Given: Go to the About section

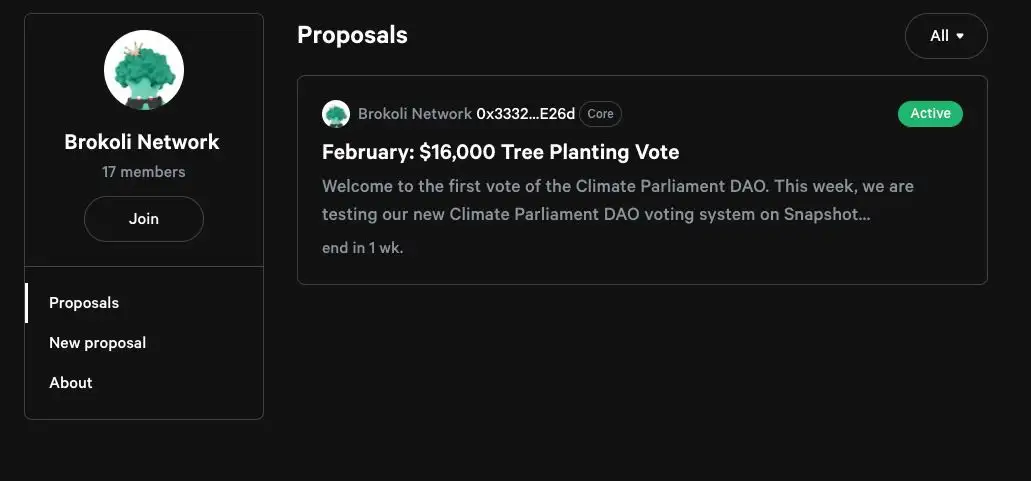Looking at the screenshot, I should pyautogui.click(x=71, y=383).
